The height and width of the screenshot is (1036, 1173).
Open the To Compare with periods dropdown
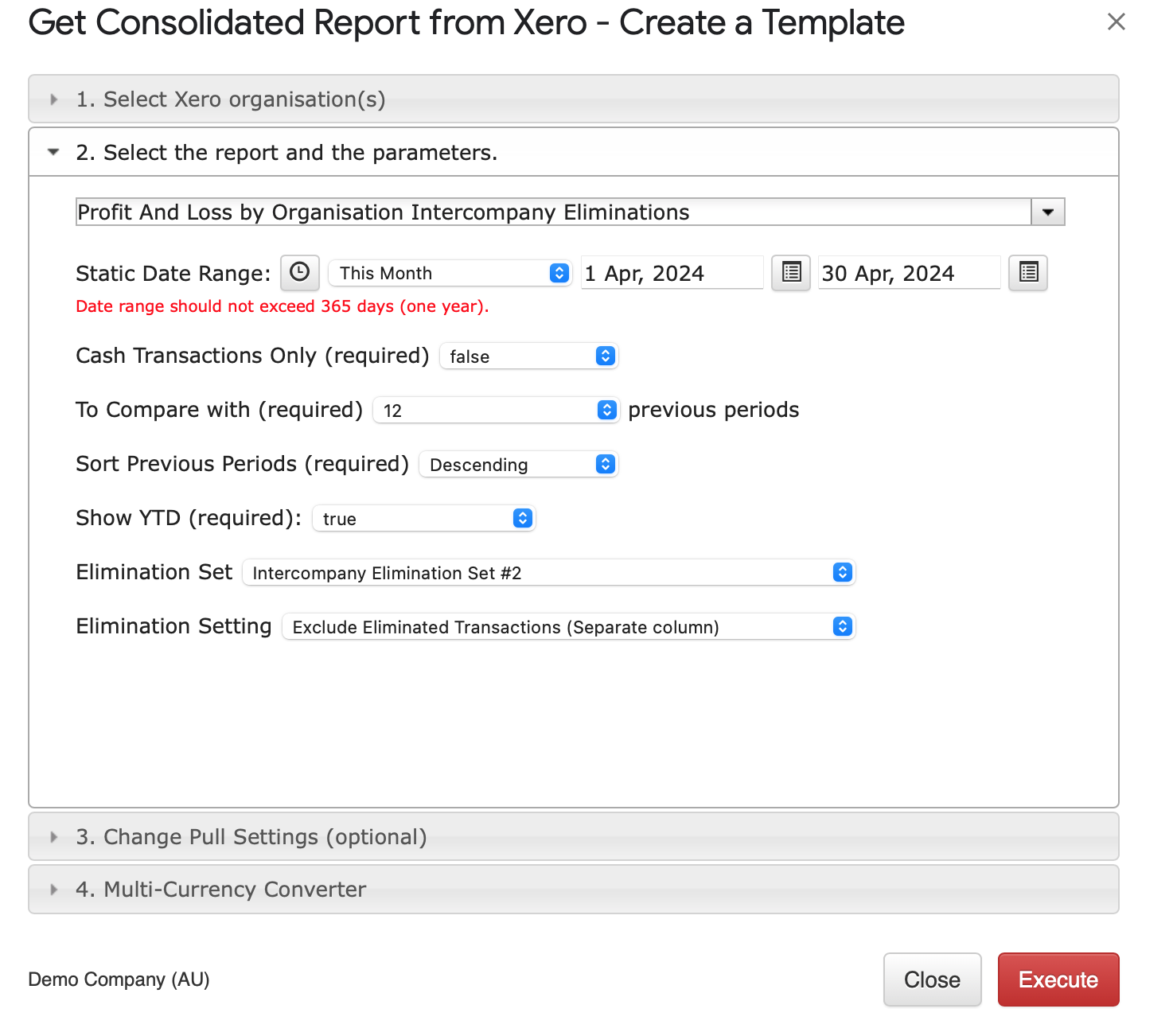[x=496, y=411]
